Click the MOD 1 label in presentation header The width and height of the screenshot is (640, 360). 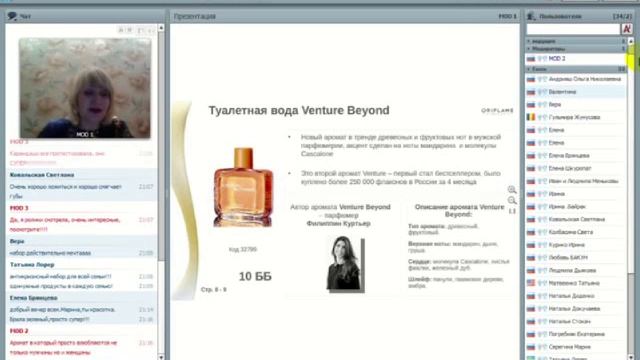[507, 16]
